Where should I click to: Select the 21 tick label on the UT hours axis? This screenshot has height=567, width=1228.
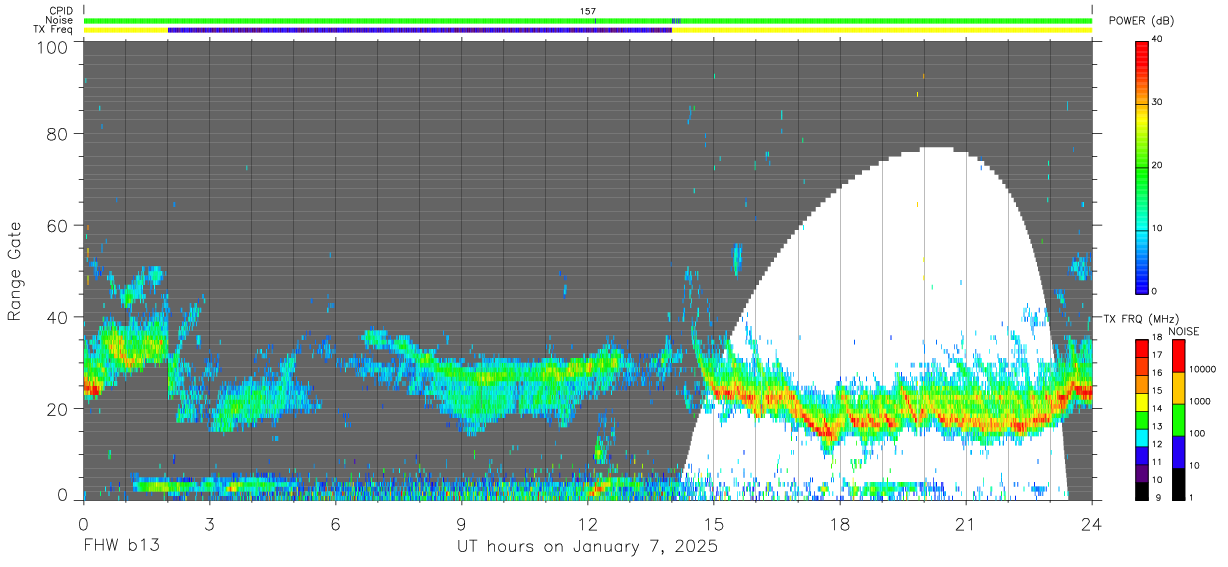(x=966, y=523)
